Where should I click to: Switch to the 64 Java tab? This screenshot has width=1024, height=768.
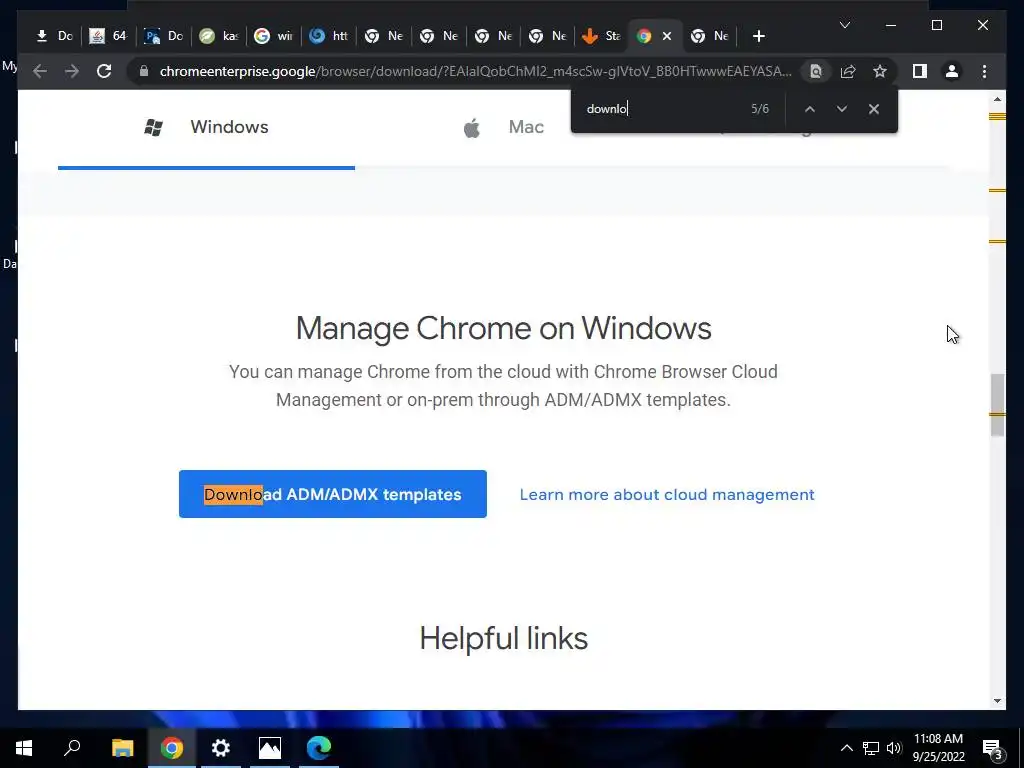pyautogui.click(x=108, y=37)
